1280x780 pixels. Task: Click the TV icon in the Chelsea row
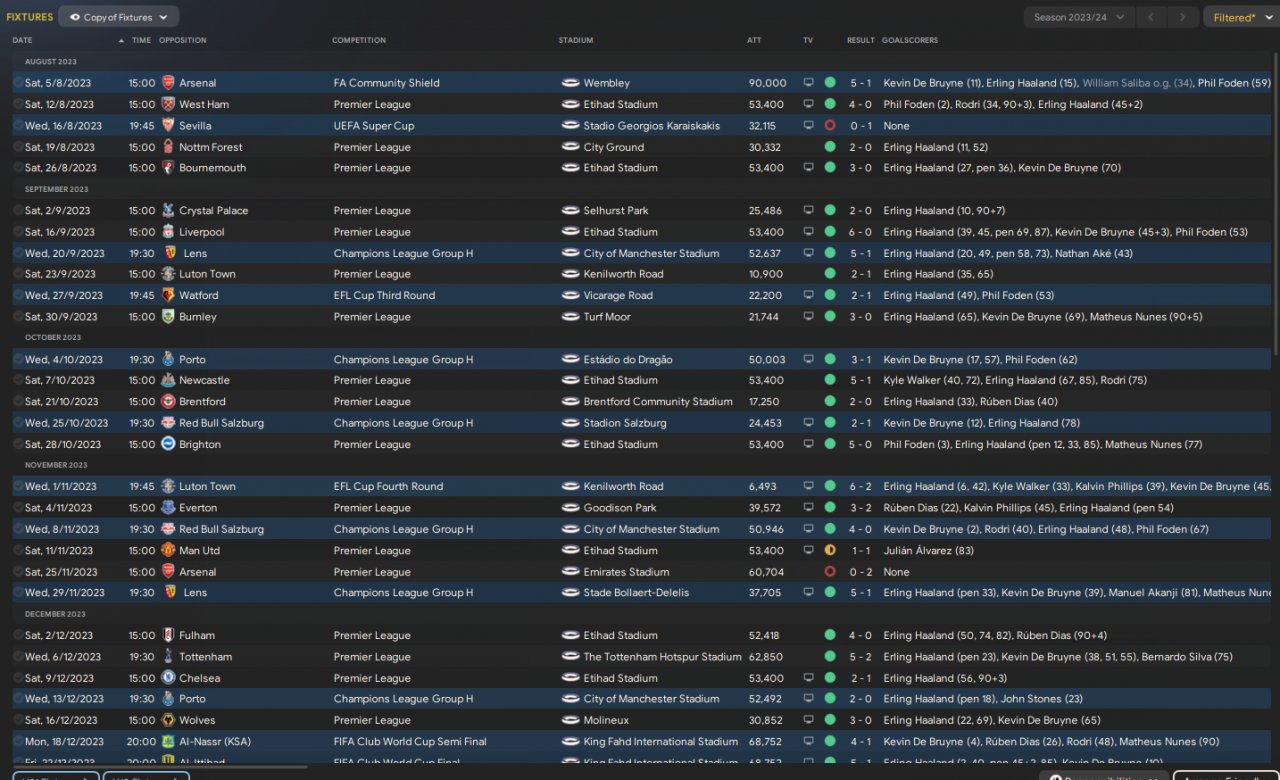[808, 678]
